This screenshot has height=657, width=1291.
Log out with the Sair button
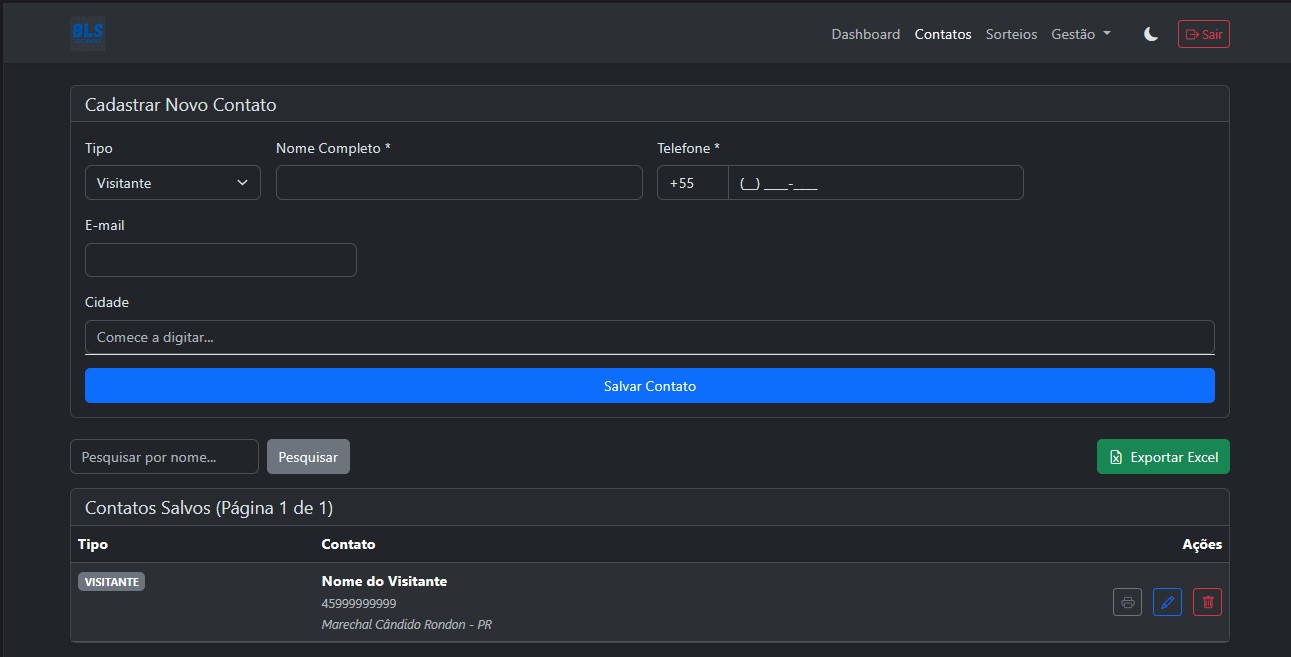[1203, 34]
